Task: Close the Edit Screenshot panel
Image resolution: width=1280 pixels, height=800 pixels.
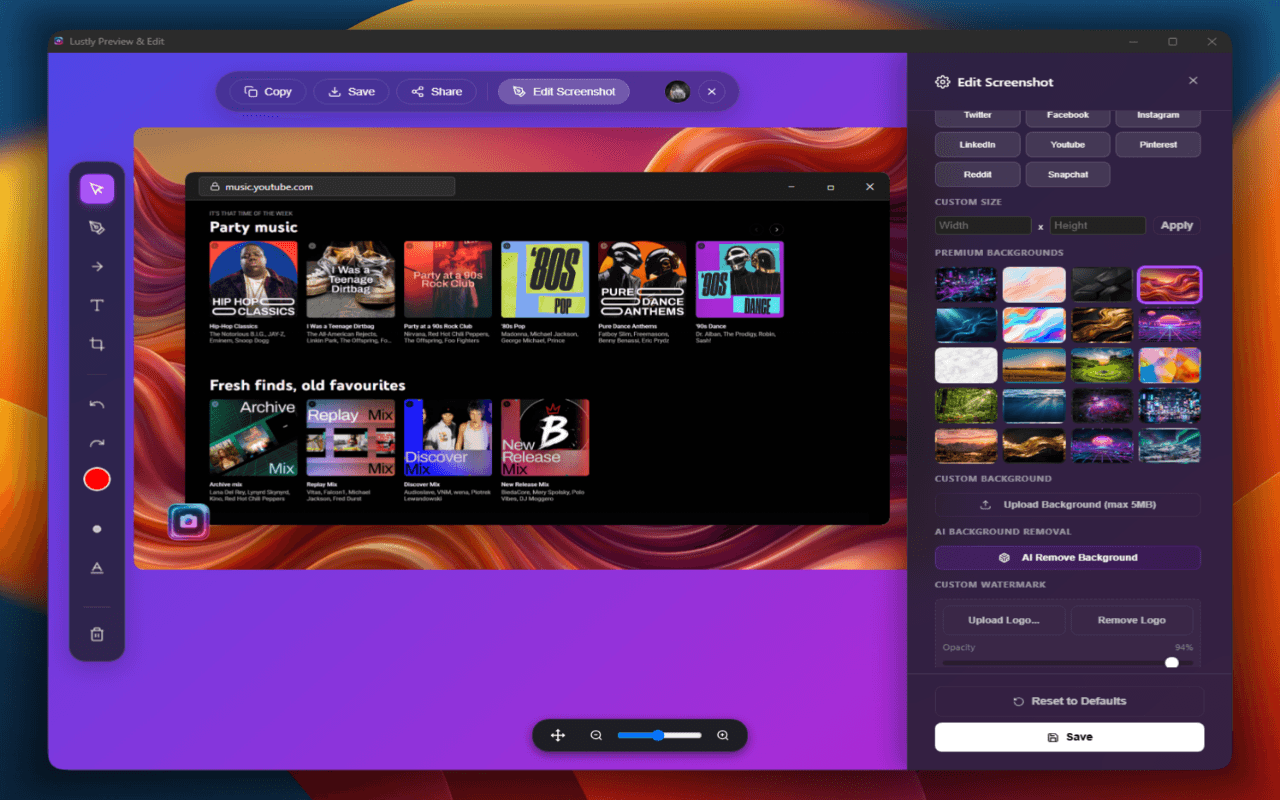Action: point(1192,81)
